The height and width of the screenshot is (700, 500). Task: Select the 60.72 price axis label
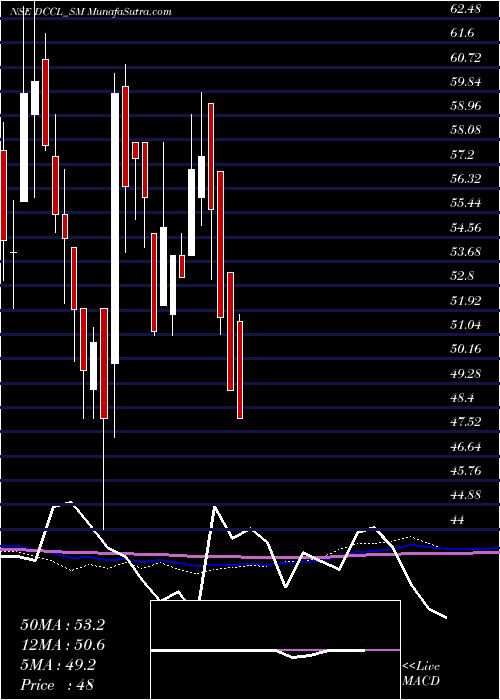(466, 58)
